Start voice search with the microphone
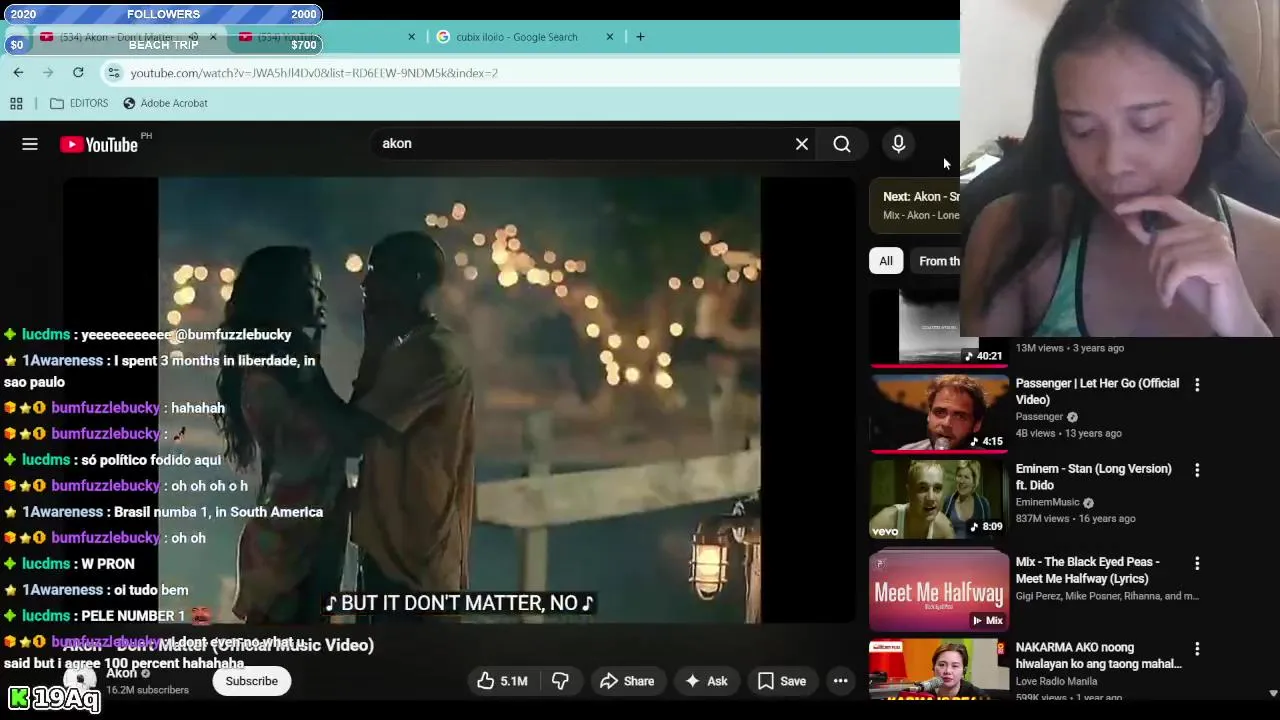The height and width of the screenshot is (720, 1280). 898,144
